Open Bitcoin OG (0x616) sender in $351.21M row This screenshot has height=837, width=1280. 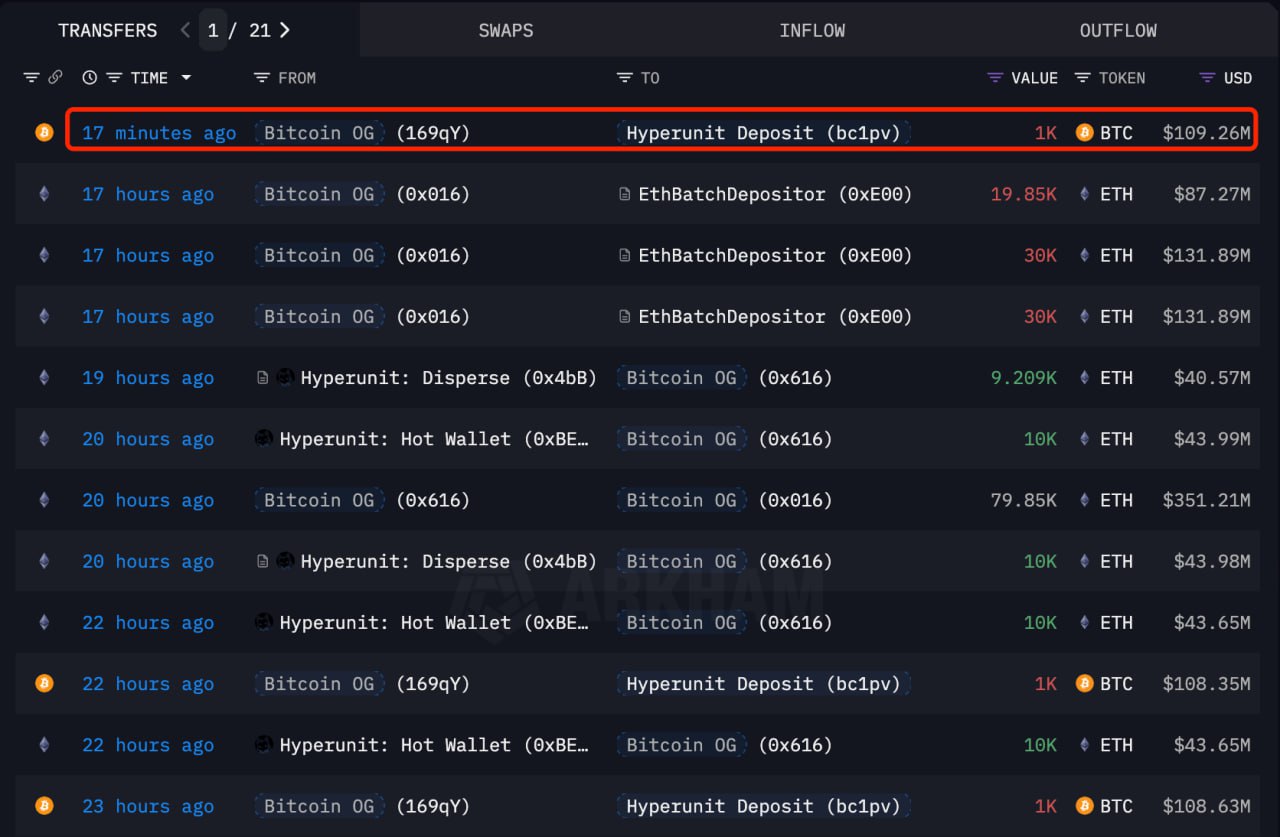point(362,500)
